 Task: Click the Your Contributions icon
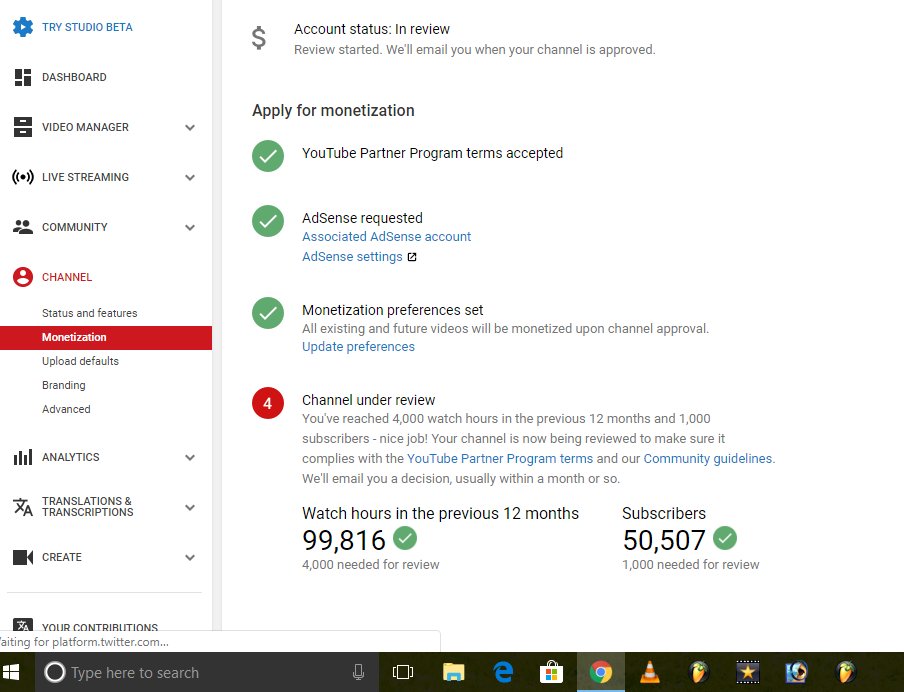point(23,625)
